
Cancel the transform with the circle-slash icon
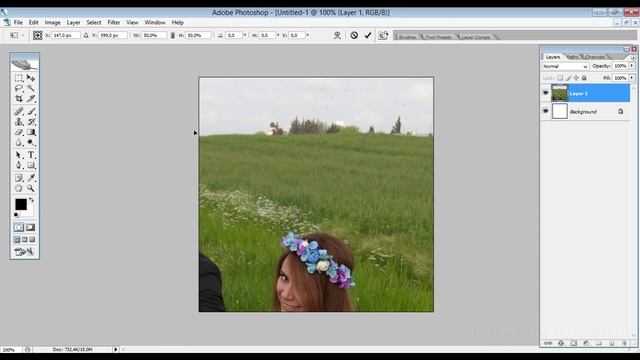point(354,36)
